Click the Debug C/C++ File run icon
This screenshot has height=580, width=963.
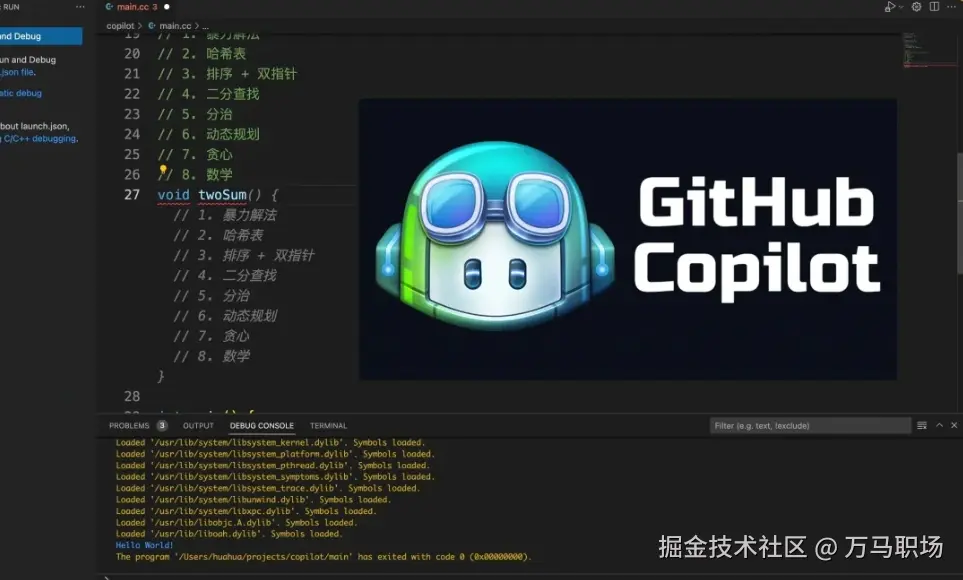[x=889, y=7]
